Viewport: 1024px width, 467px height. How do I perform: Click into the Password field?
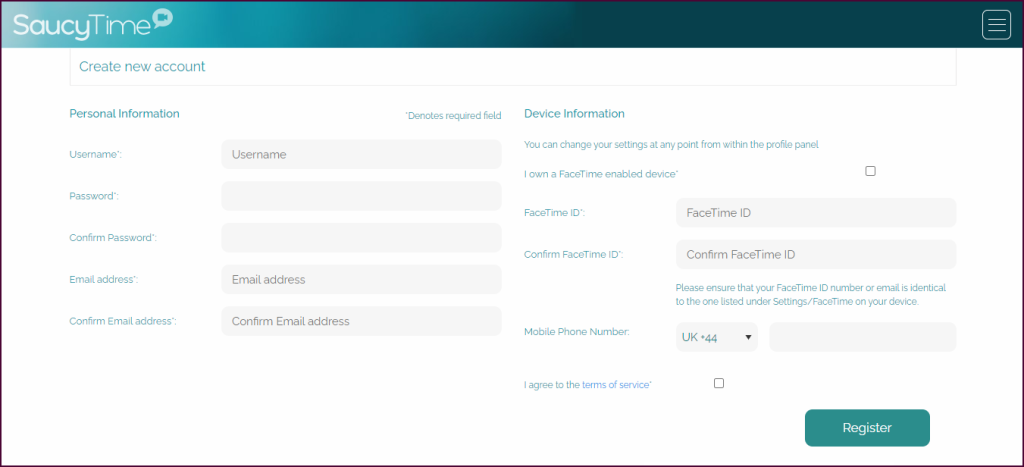[x=361, y=196]
